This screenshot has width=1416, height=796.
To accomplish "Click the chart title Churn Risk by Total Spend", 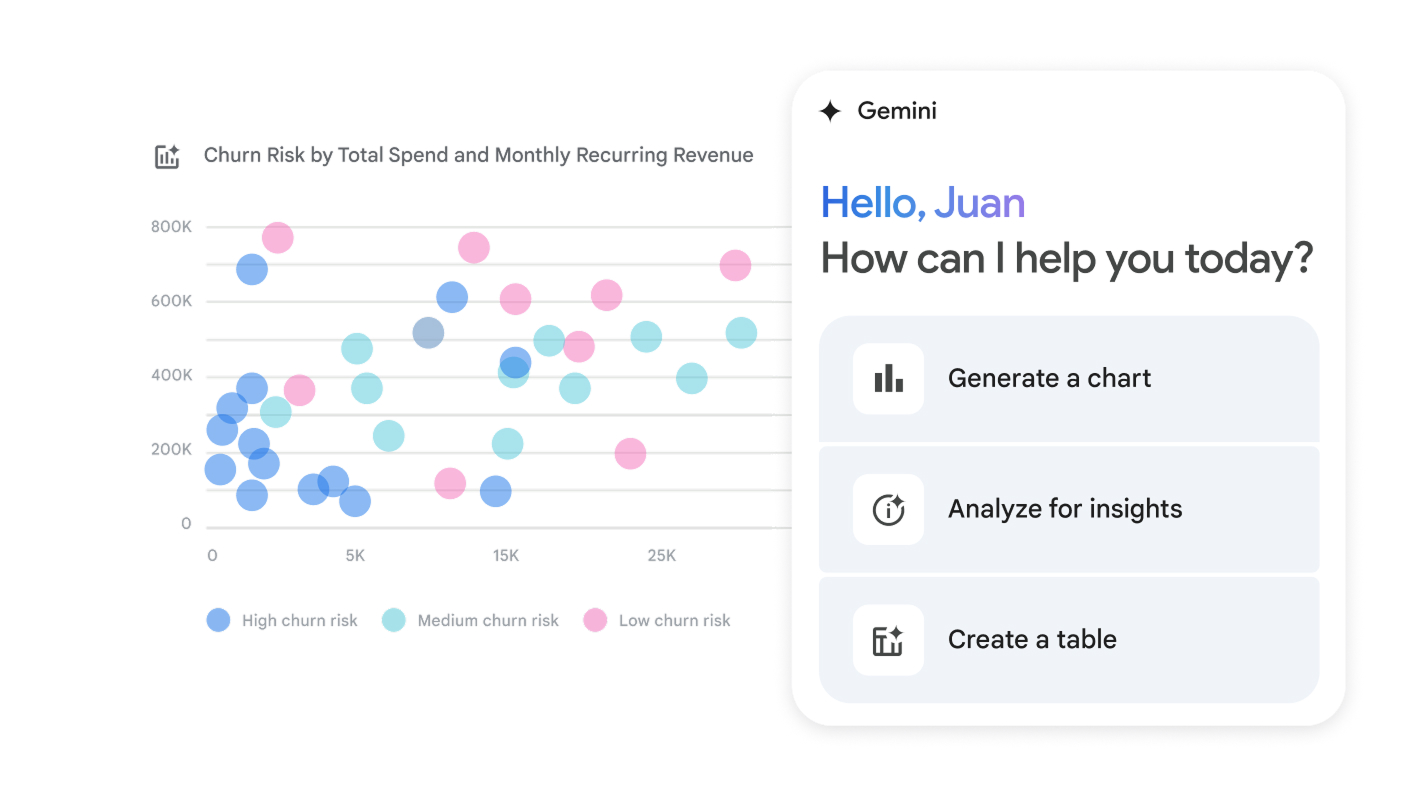I will point(478,155).
